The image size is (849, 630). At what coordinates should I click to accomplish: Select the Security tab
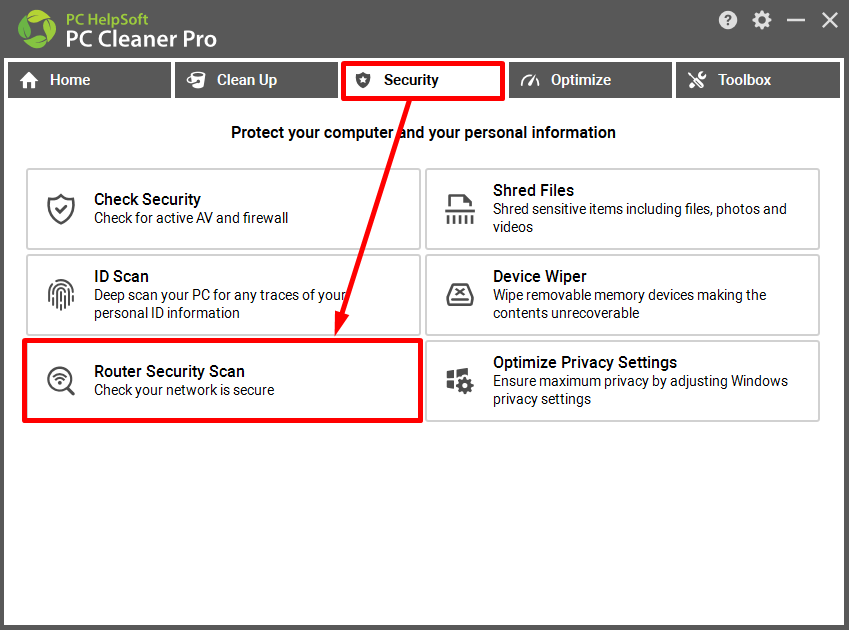pos(423,80)
